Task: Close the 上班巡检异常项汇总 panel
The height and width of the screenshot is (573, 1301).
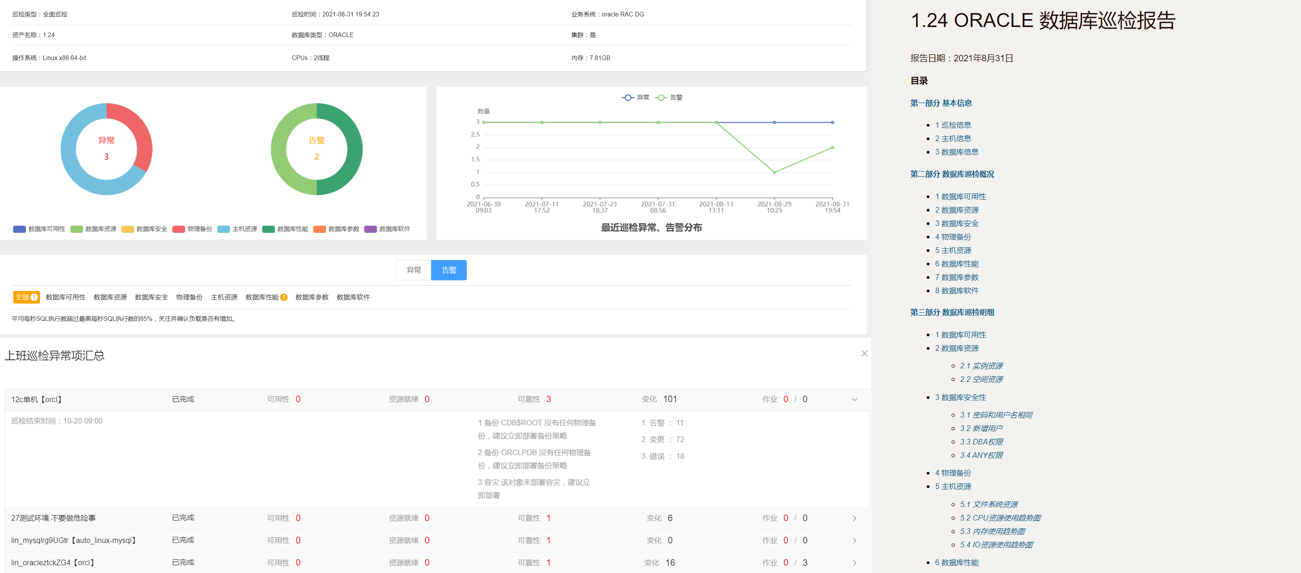Action: coord(864,353)
